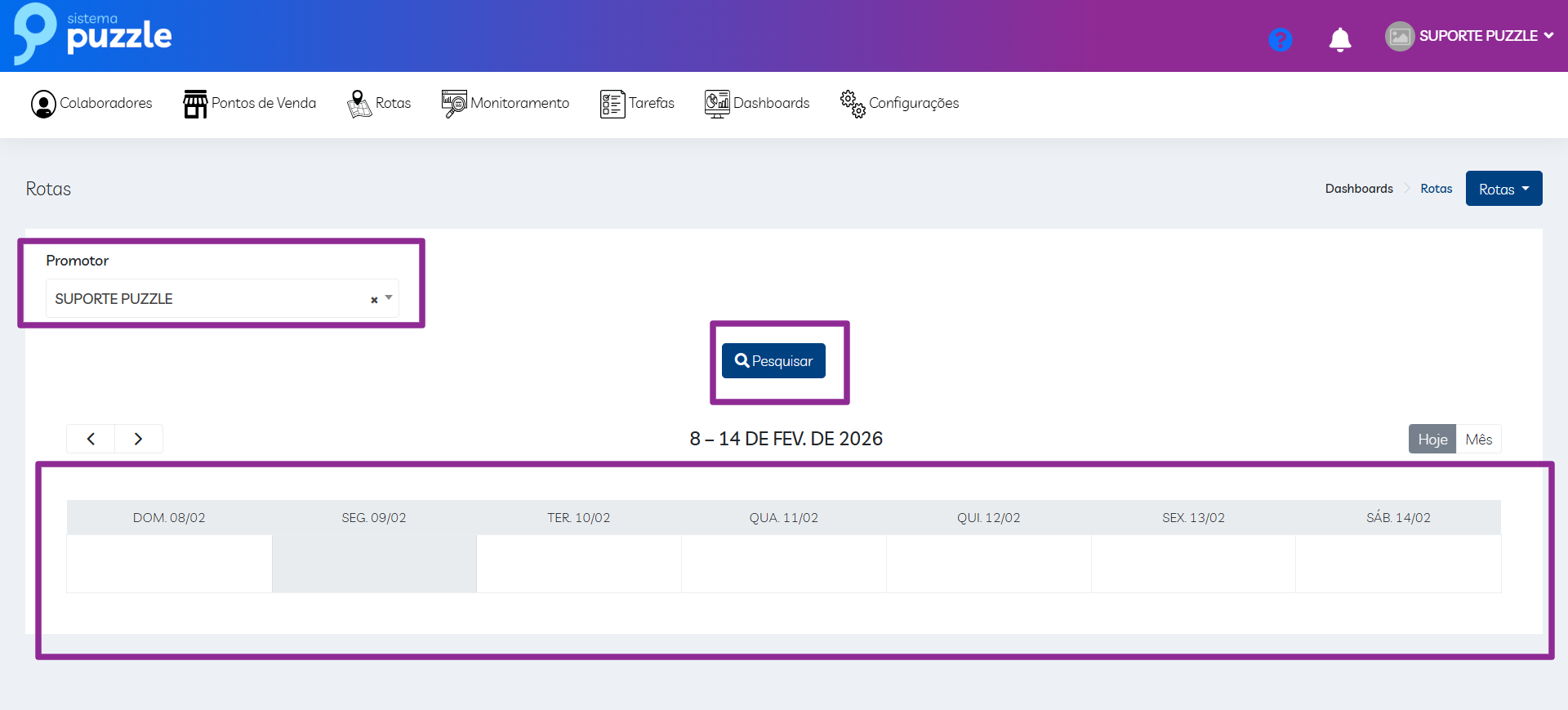Open the blue Rotas dropdown button

click(x=1503, y=189)
